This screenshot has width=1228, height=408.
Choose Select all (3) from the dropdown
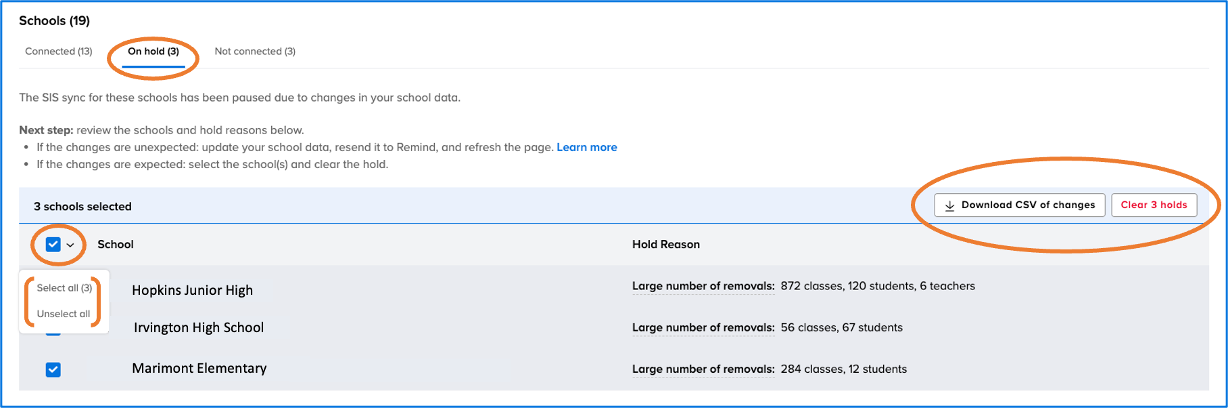pos(64,288)
